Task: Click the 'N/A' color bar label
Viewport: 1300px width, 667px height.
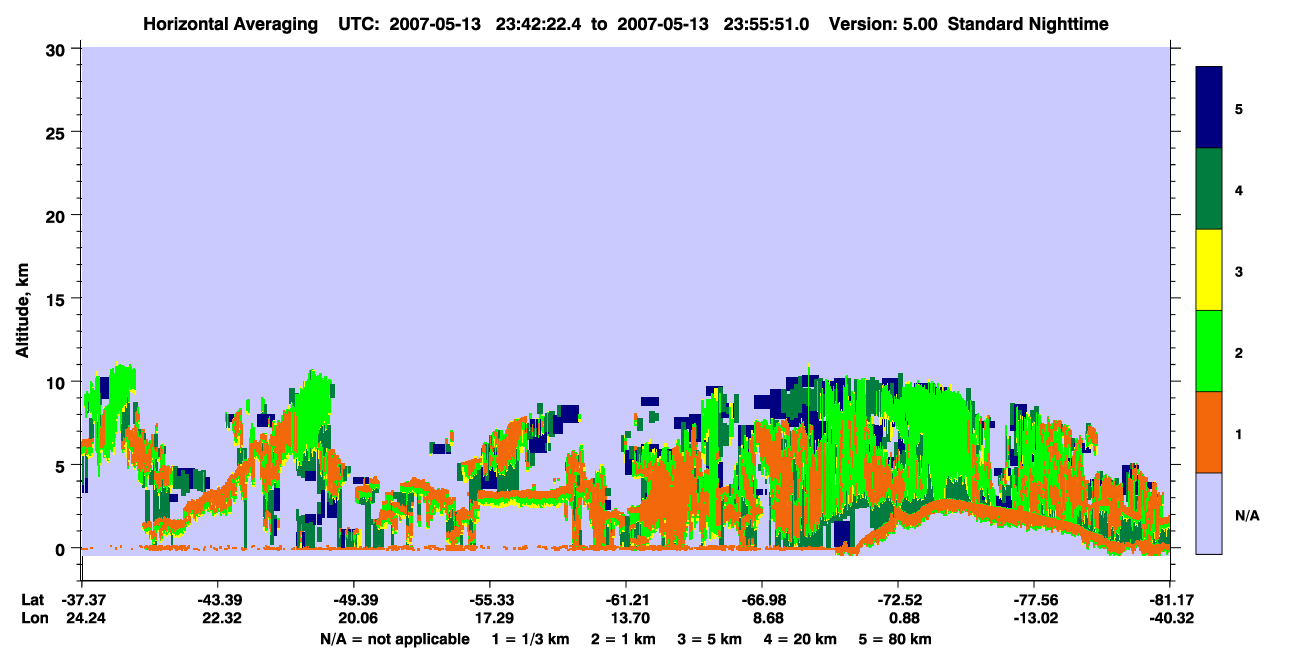Action: point(1246,516)
